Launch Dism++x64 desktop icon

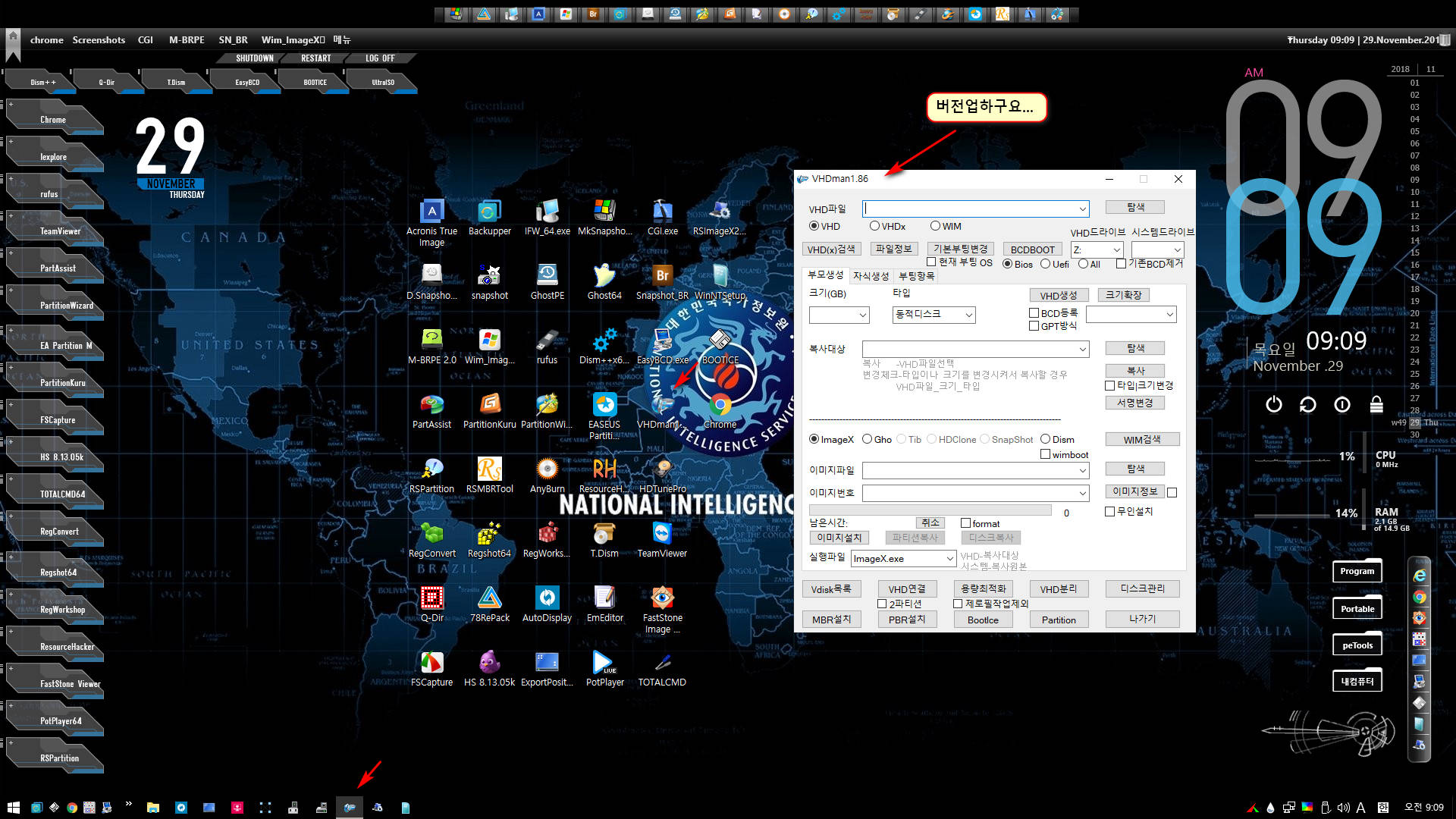pyautogui.click(x=604, y=346)
